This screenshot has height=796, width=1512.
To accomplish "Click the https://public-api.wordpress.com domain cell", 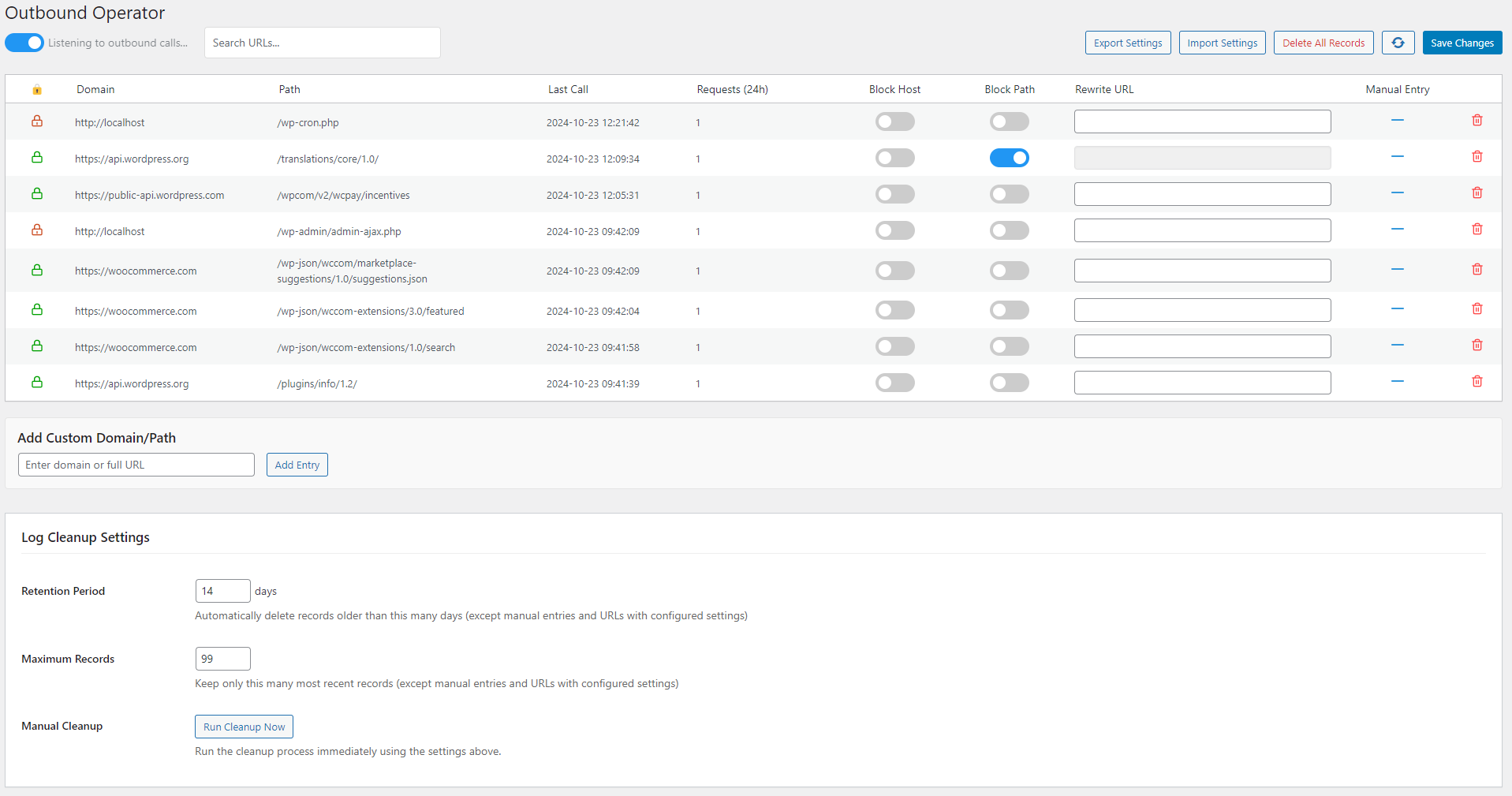I will tap(150, 195).
